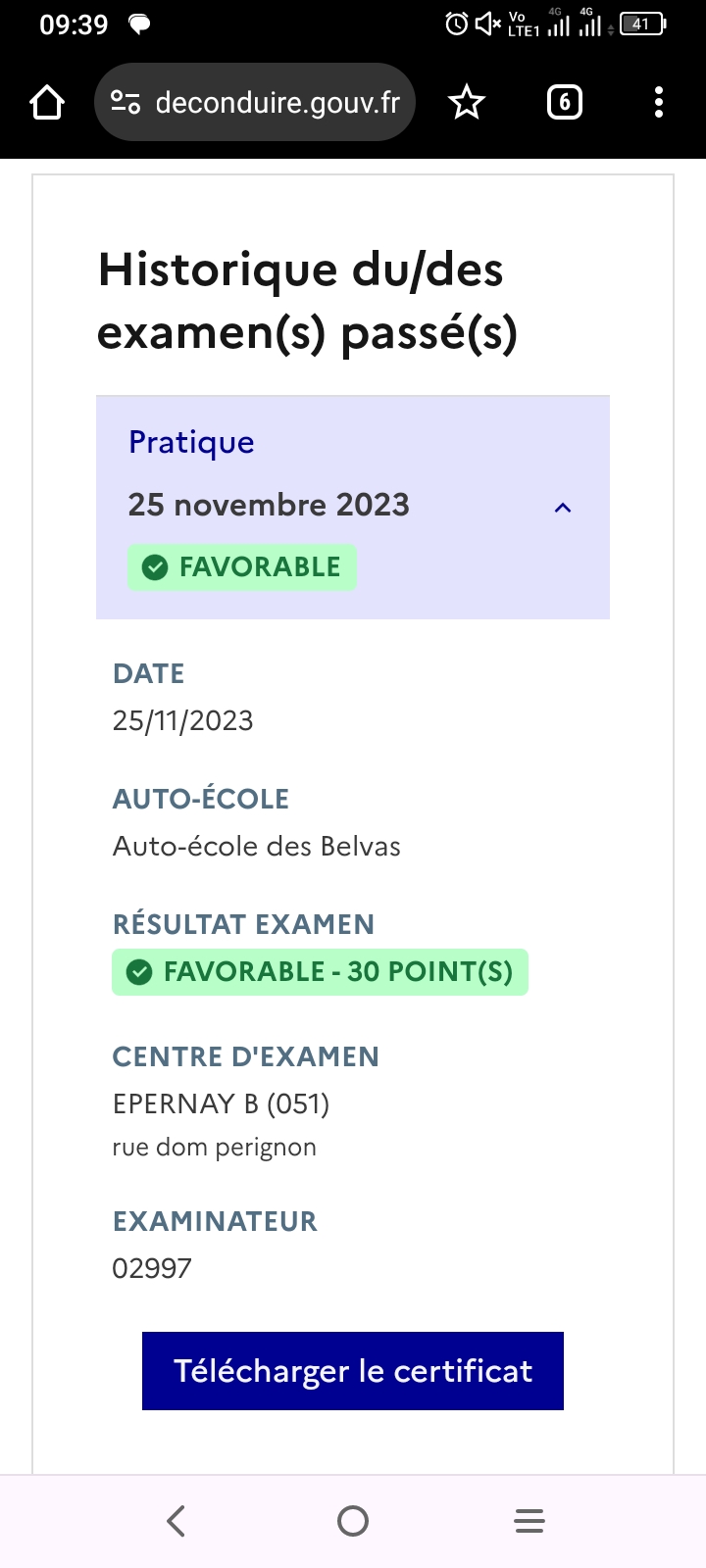
Task: Tap the 25 novembre 2023 accordion row
Action: [x=269, y=505]
